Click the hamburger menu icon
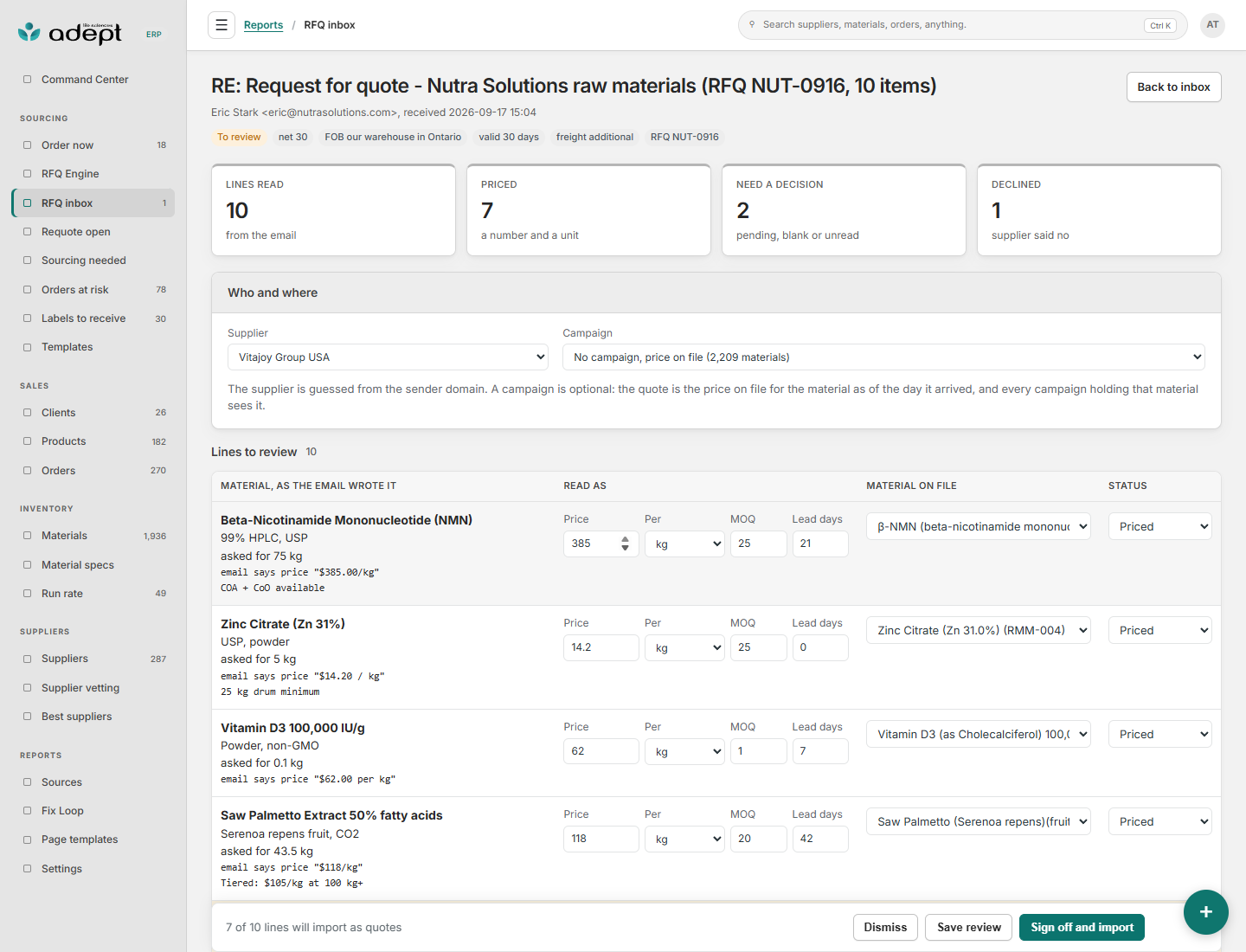The width and height of the screenshot is (1246, 952). (222, 25)
